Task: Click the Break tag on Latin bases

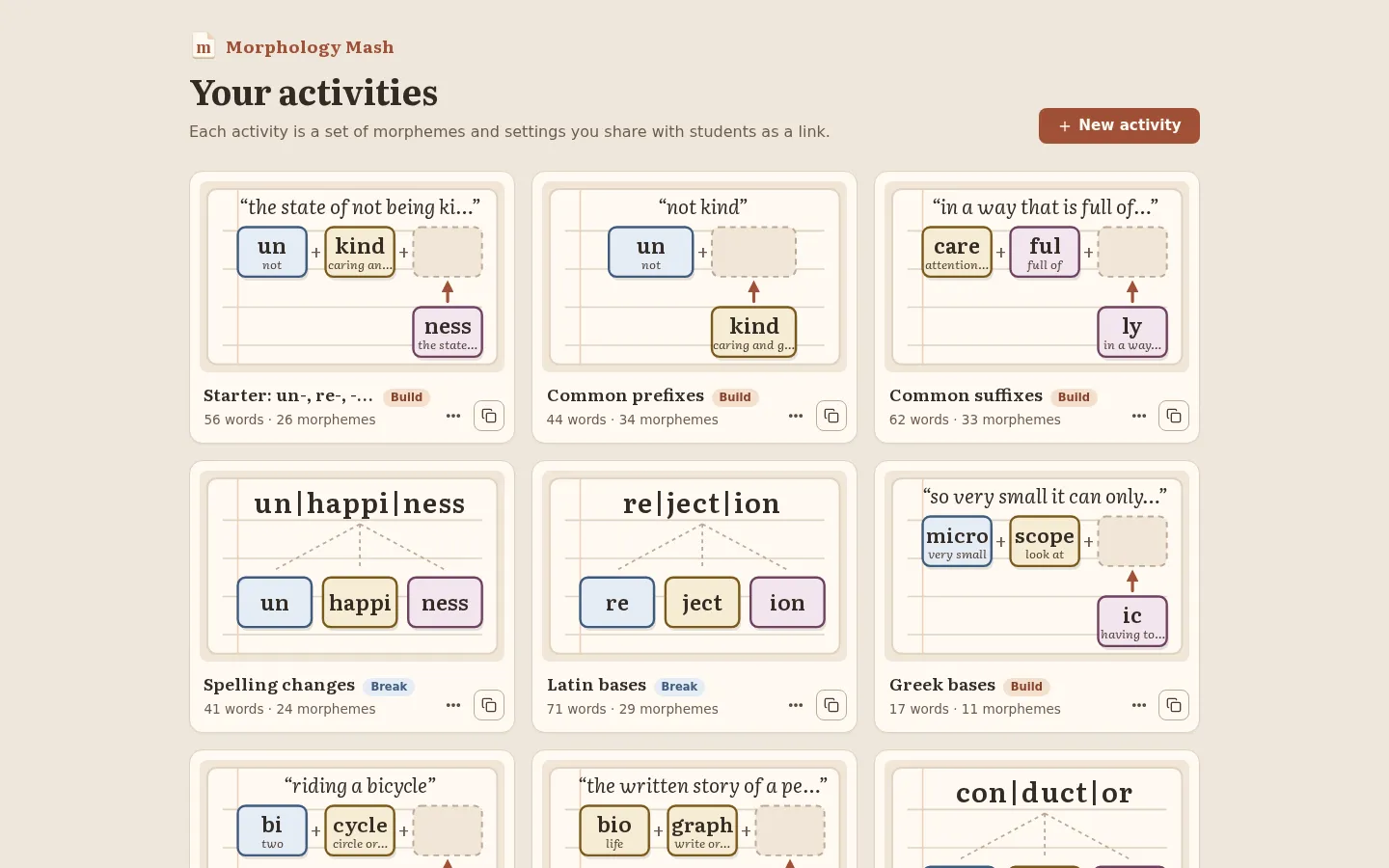Action: 679,687
